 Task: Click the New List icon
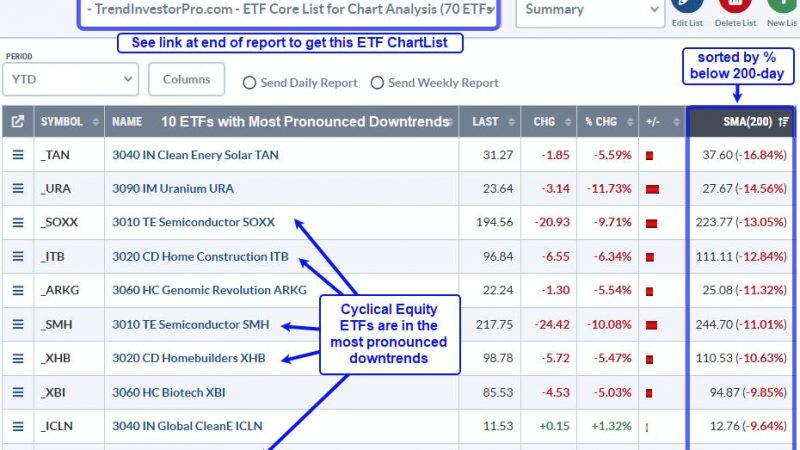point(783,6)
